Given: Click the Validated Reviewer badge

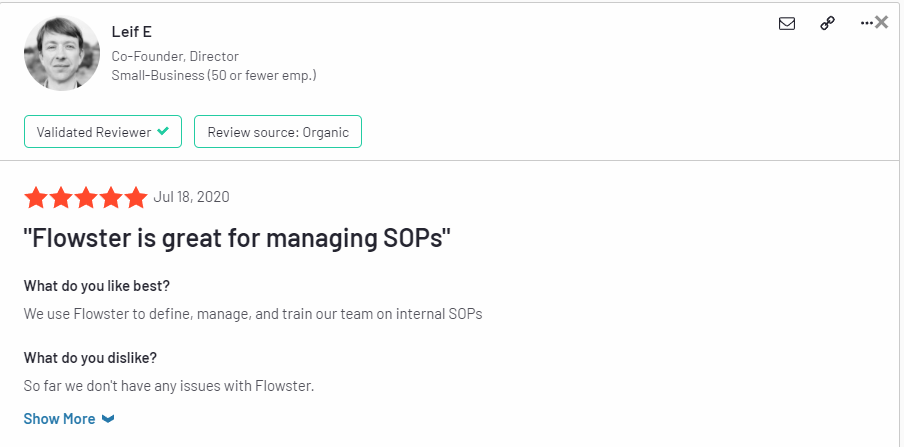Looking at the screenshot, I should (103, 132).
